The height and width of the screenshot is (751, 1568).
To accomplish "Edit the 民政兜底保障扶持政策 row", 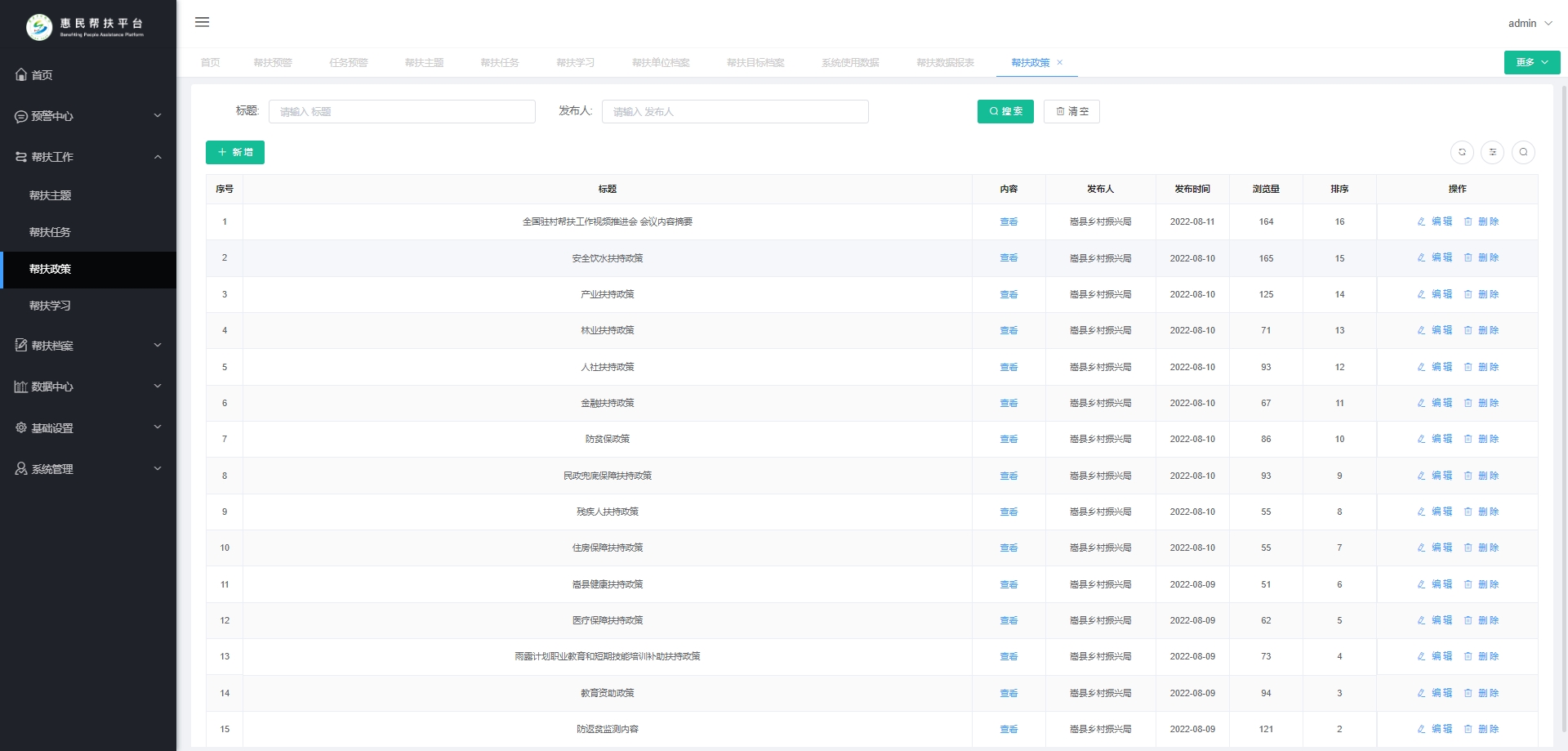I will click(x=1435, y=476).
